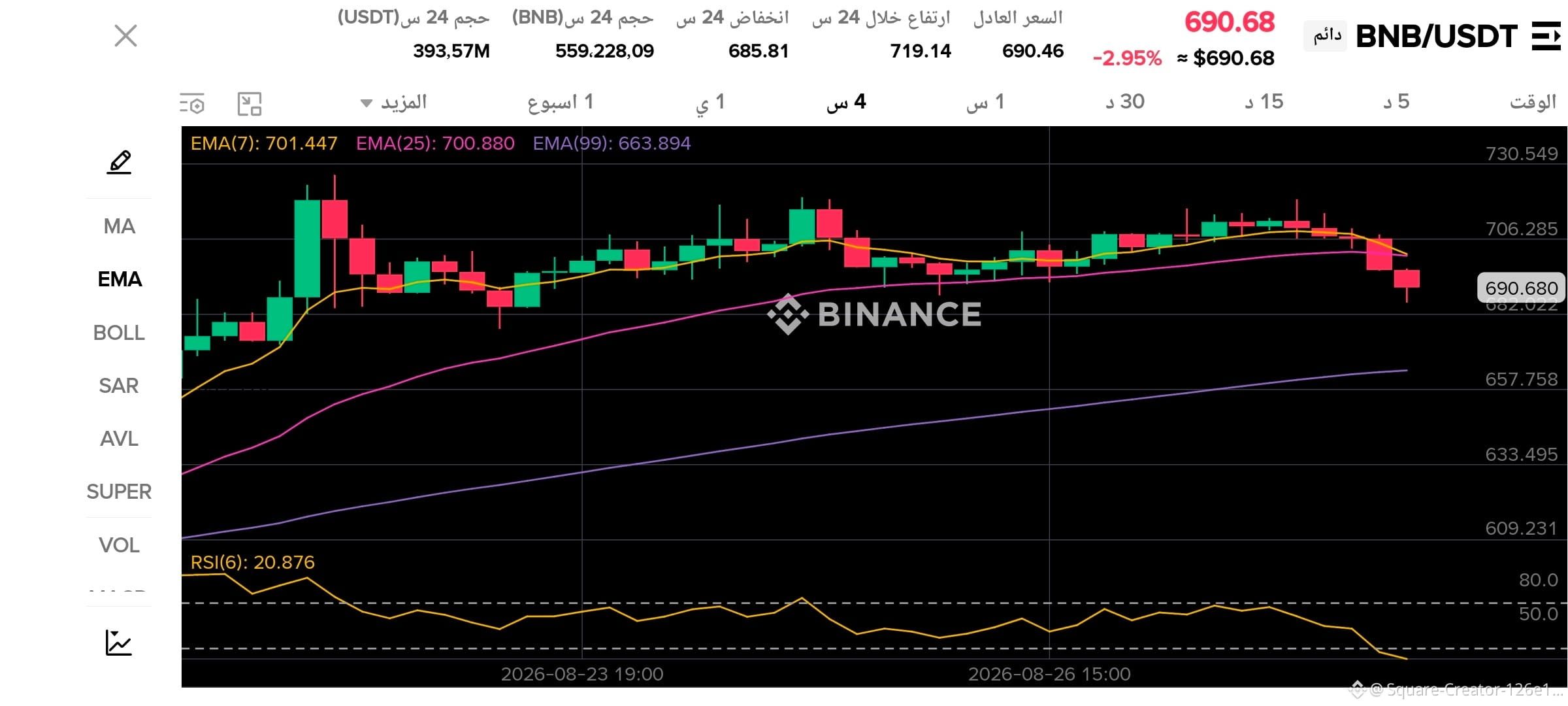
Task: Open the BNB/USDT pair selector
Action: pos(1436,36)
